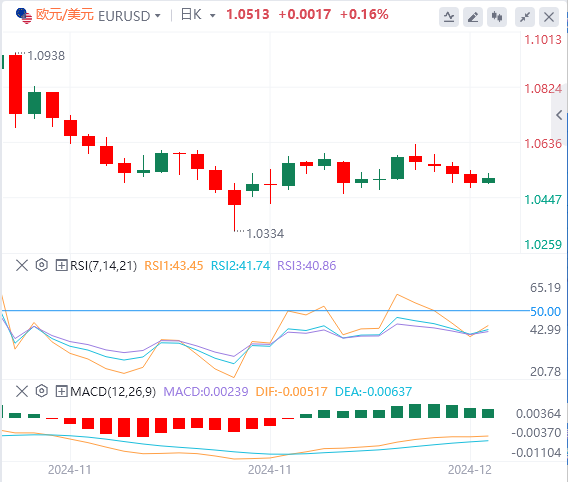Expand the right side panel chevron
This screenshot has height=482, width=568.
[559, 116]
